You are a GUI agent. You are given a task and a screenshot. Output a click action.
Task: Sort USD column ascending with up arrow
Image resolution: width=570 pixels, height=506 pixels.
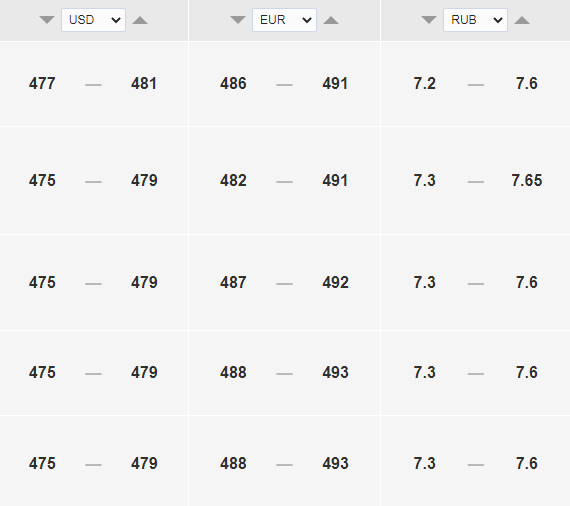140,20
